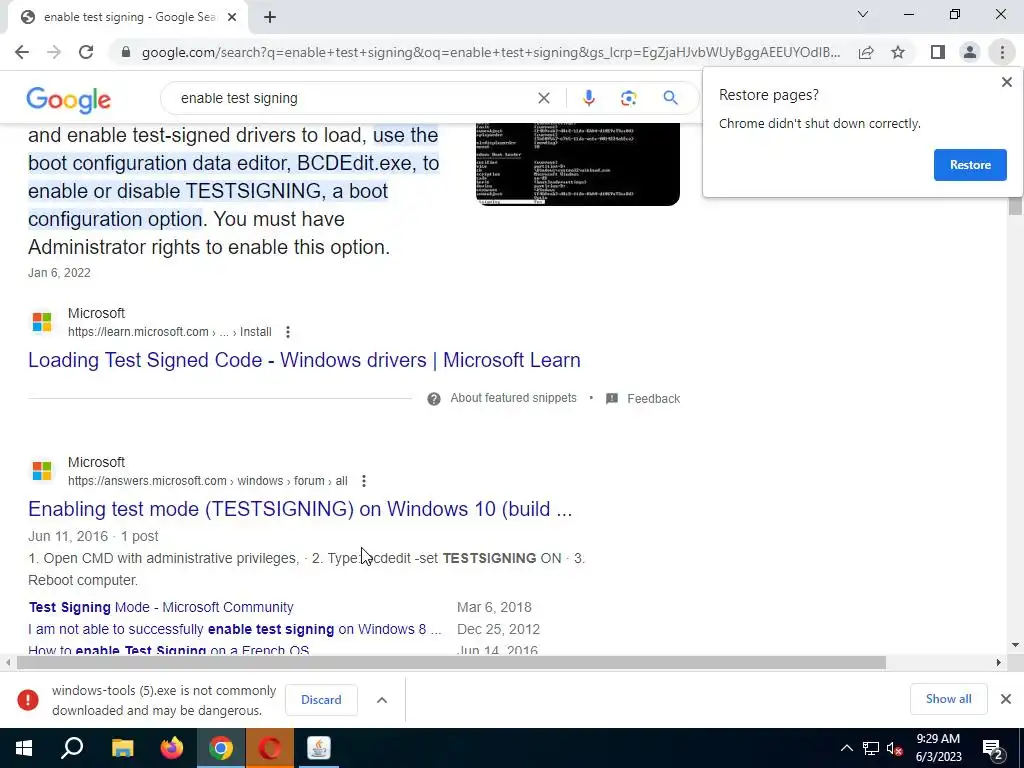Bookmark this page with the star
The image size is (1024, 768).
coord(898,52)
